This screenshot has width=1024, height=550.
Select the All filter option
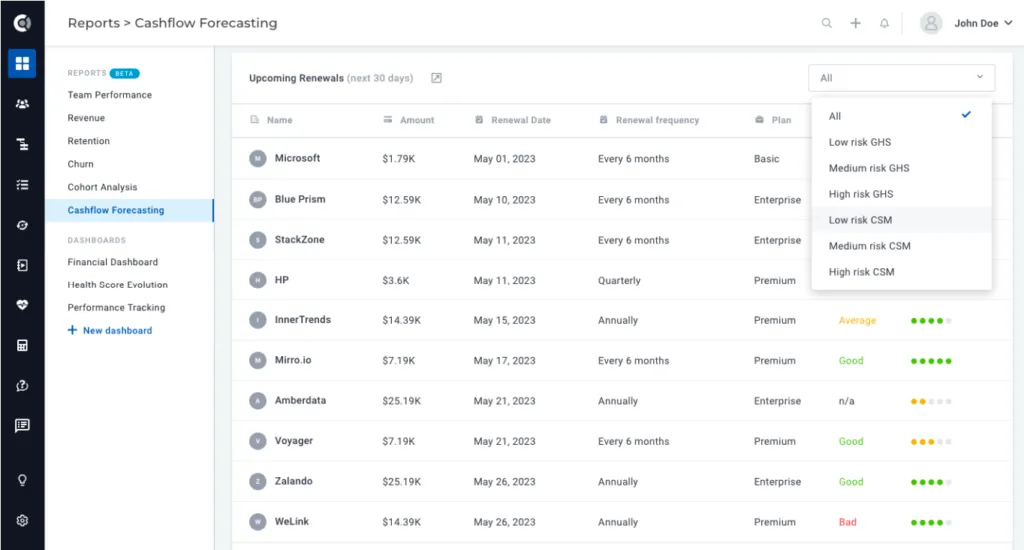(x=901, y=116)
